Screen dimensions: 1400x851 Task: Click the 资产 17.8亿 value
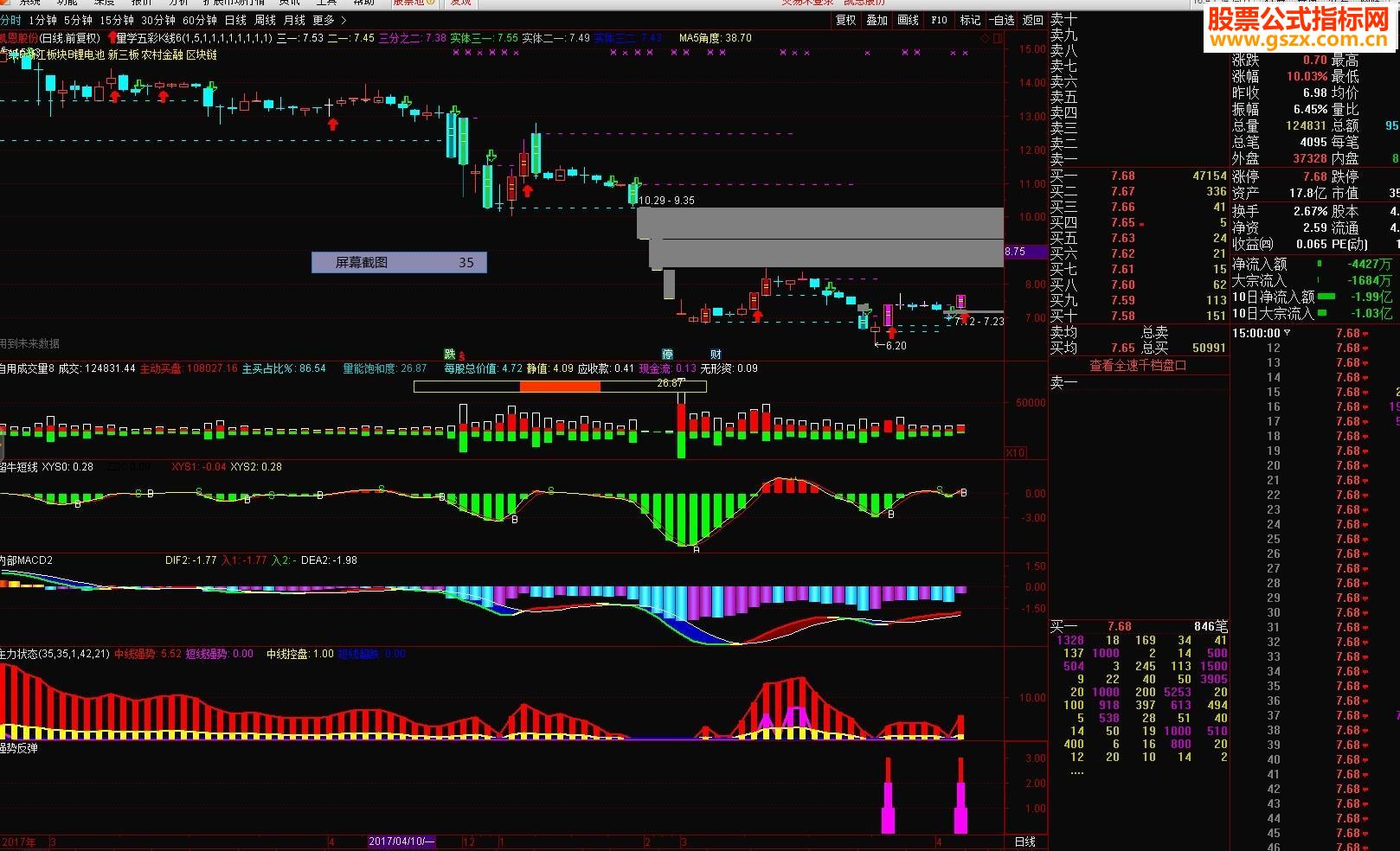tap(1307, 193)
